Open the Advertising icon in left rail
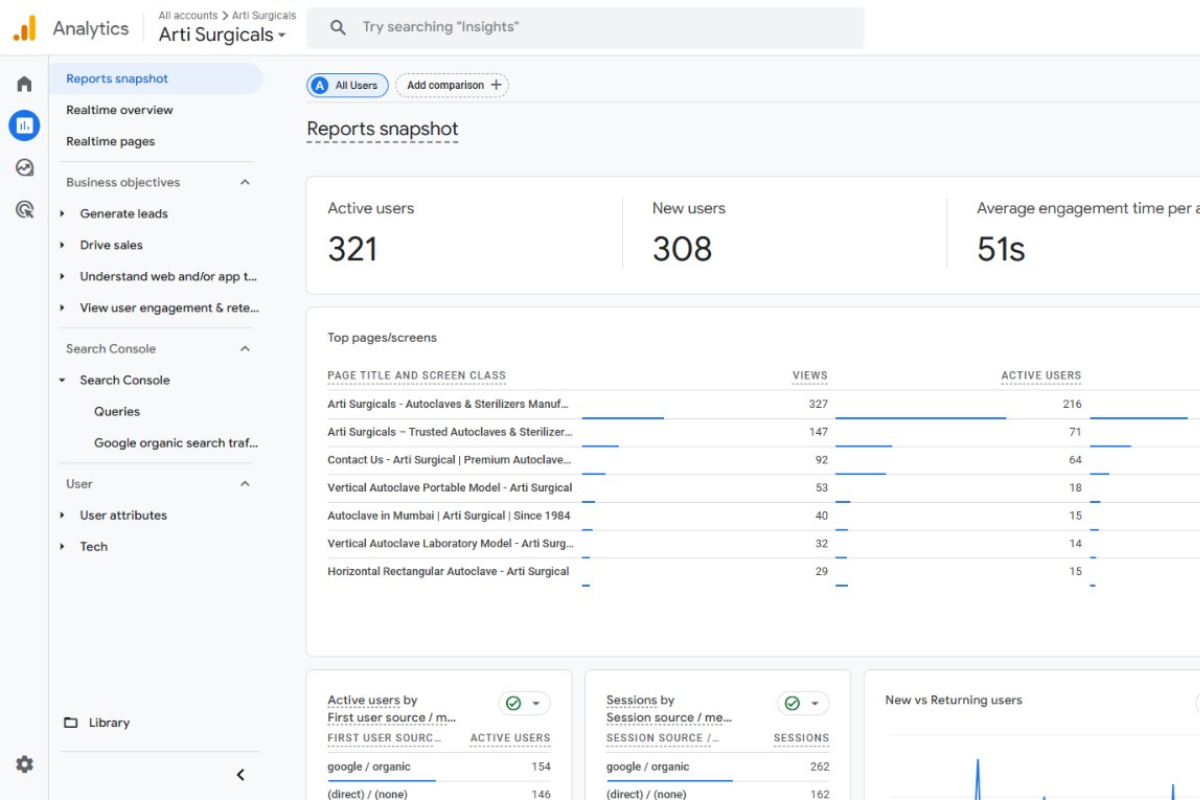The width and height of the screenshot is (1200, 800). click(24, 209)
